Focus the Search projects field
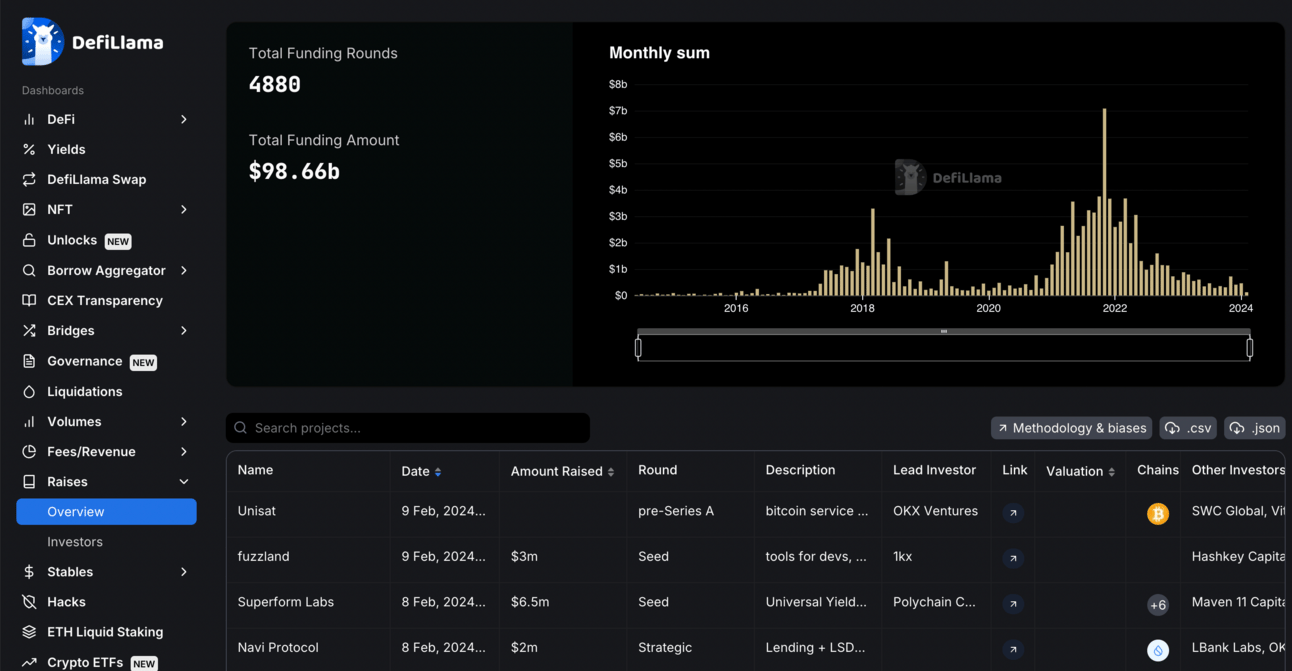This screenshot has width=1292, height=671. tap(408, 428)
